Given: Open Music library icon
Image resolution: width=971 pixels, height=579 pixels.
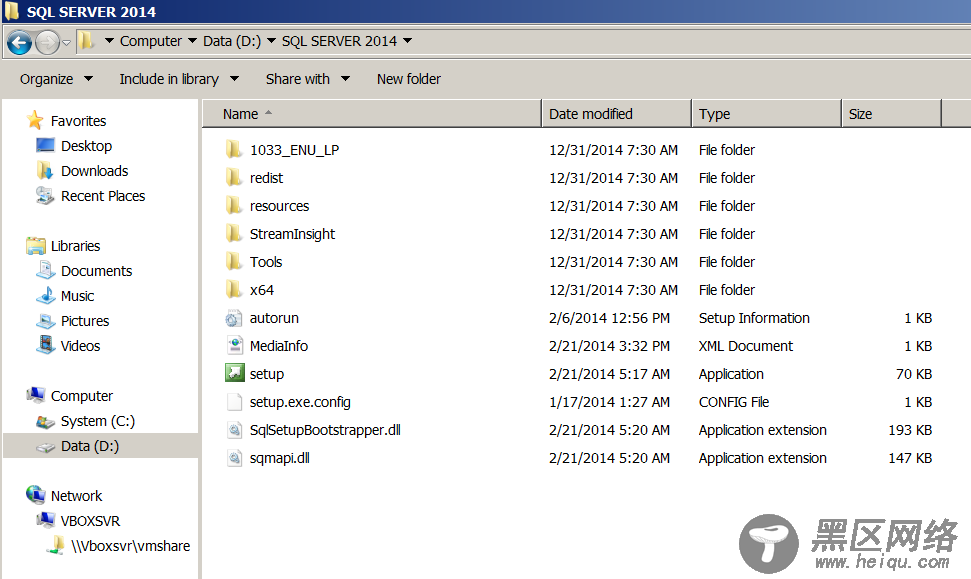Looking at the screenshot, I should coord(45,295).
